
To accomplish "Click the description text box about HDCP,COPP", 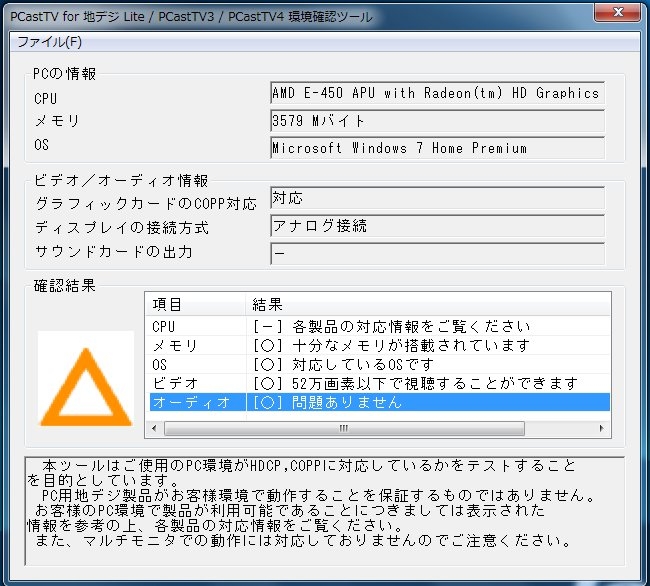I will [x=325, y=511].
